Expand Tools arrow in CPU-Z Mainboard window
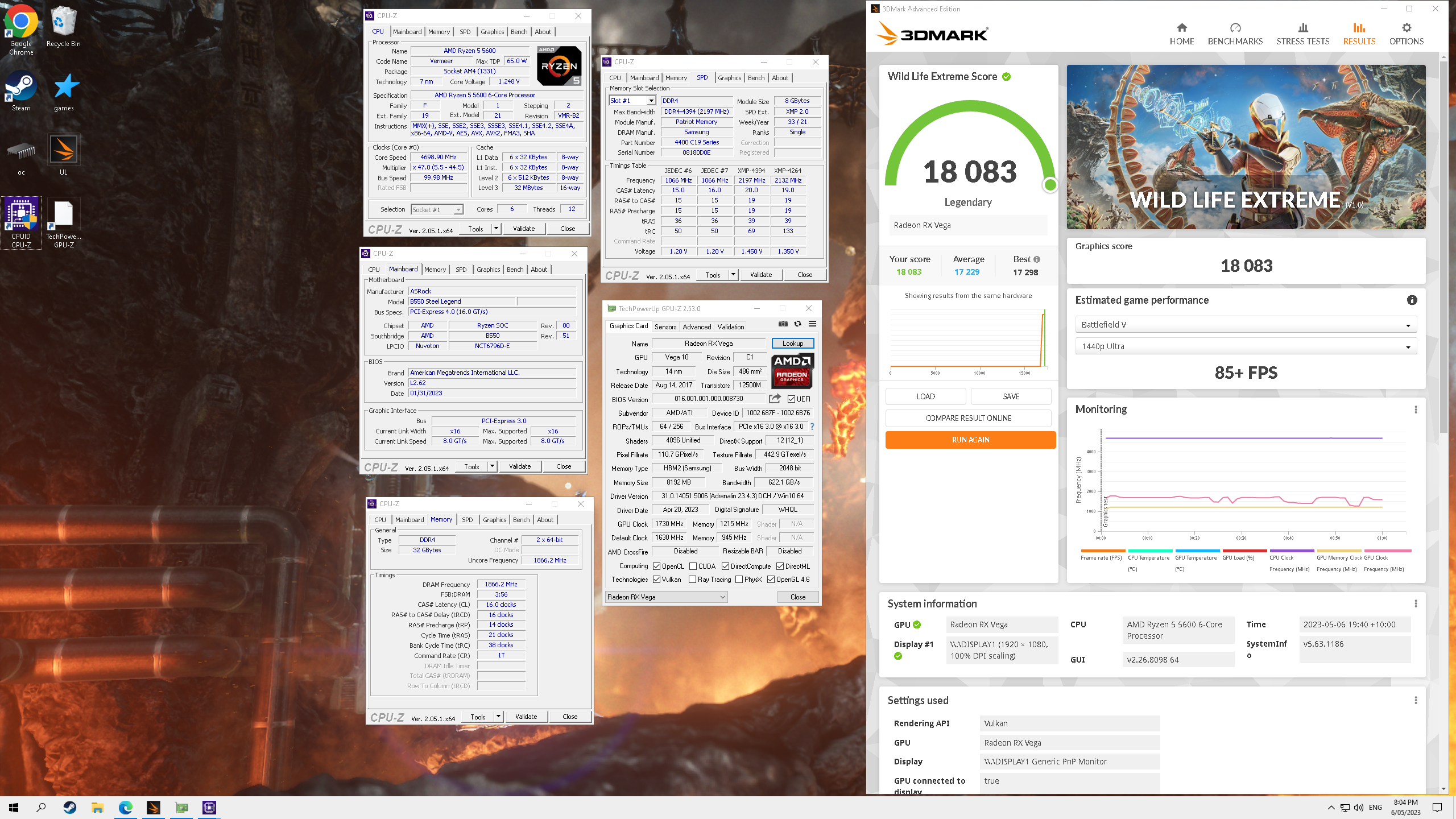This screenshot has height=819, width=1456. [x=492, y=466]
